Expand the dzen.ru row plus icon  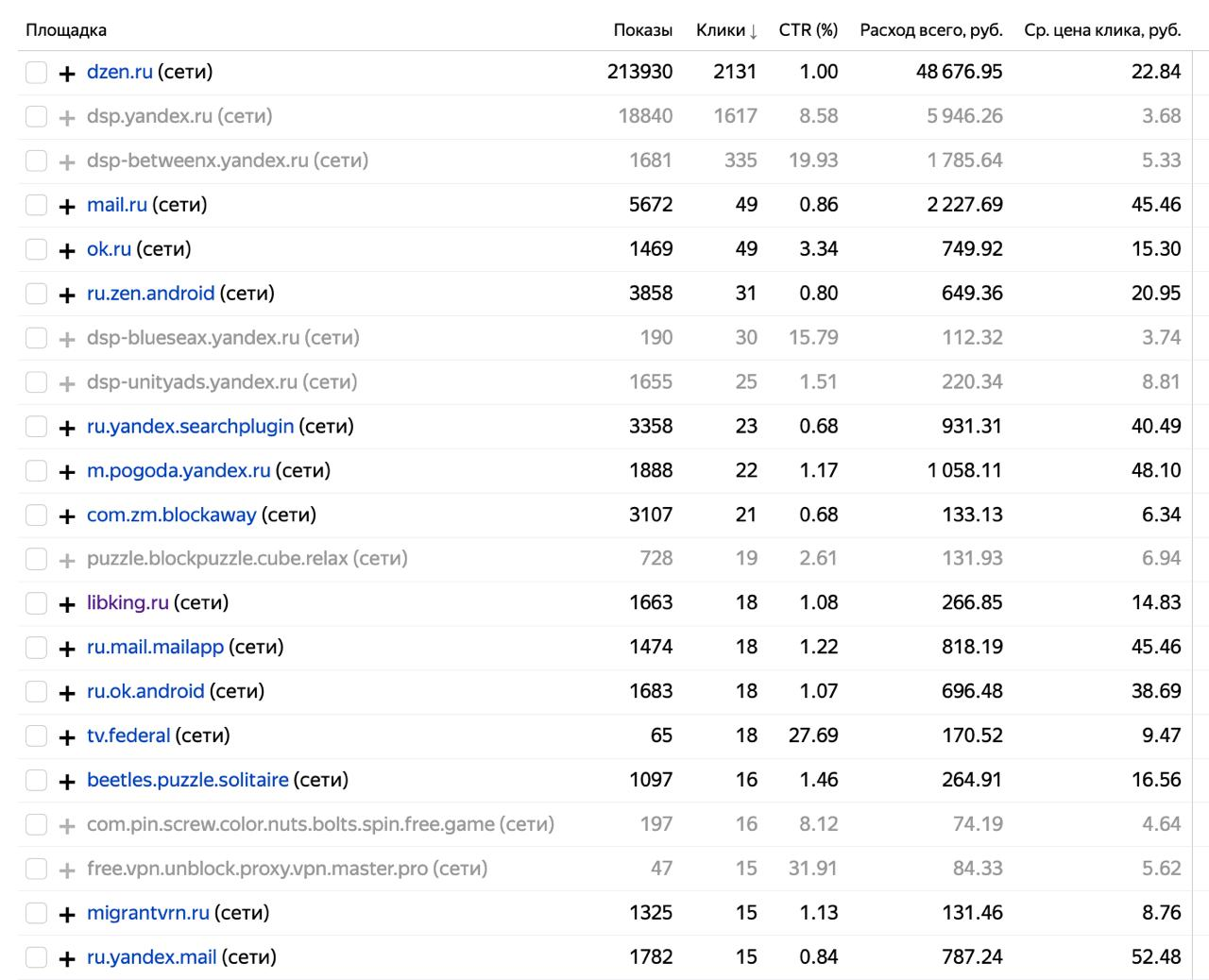click(66, 74)
